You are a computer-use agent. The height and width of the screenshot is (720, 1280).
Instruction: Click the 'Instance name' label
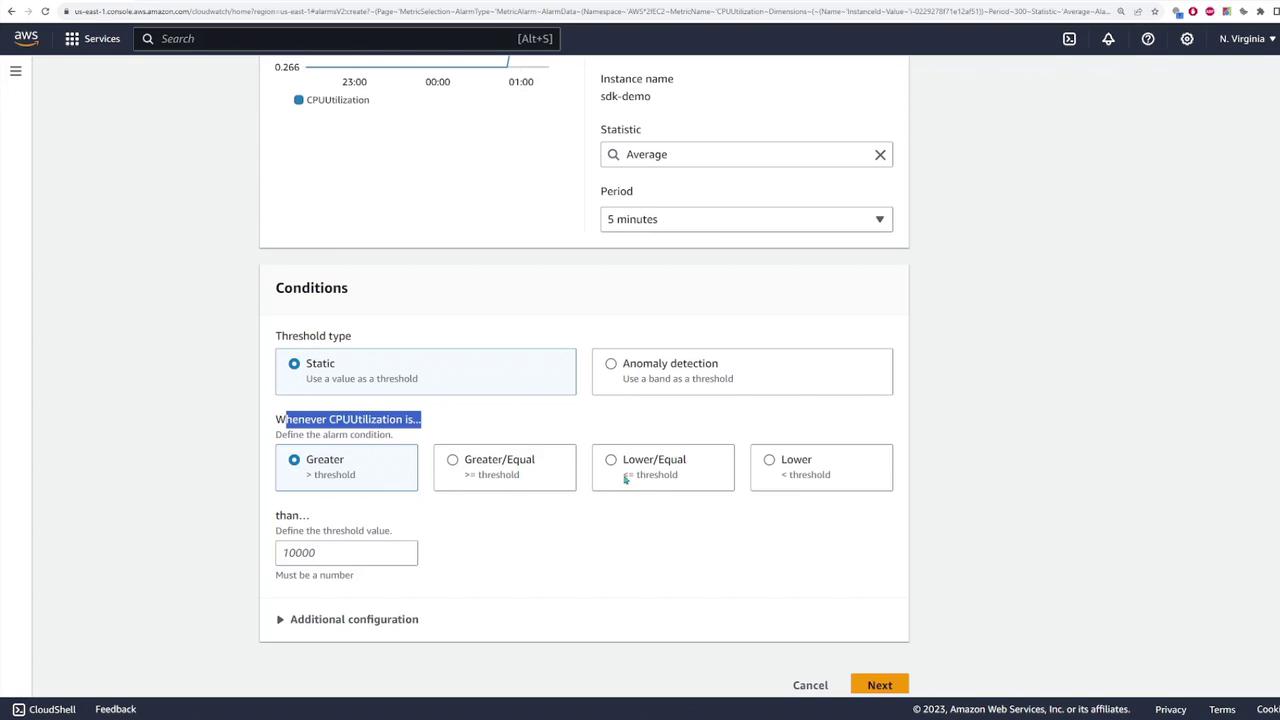pyautogui.click(x=637, y=79)
